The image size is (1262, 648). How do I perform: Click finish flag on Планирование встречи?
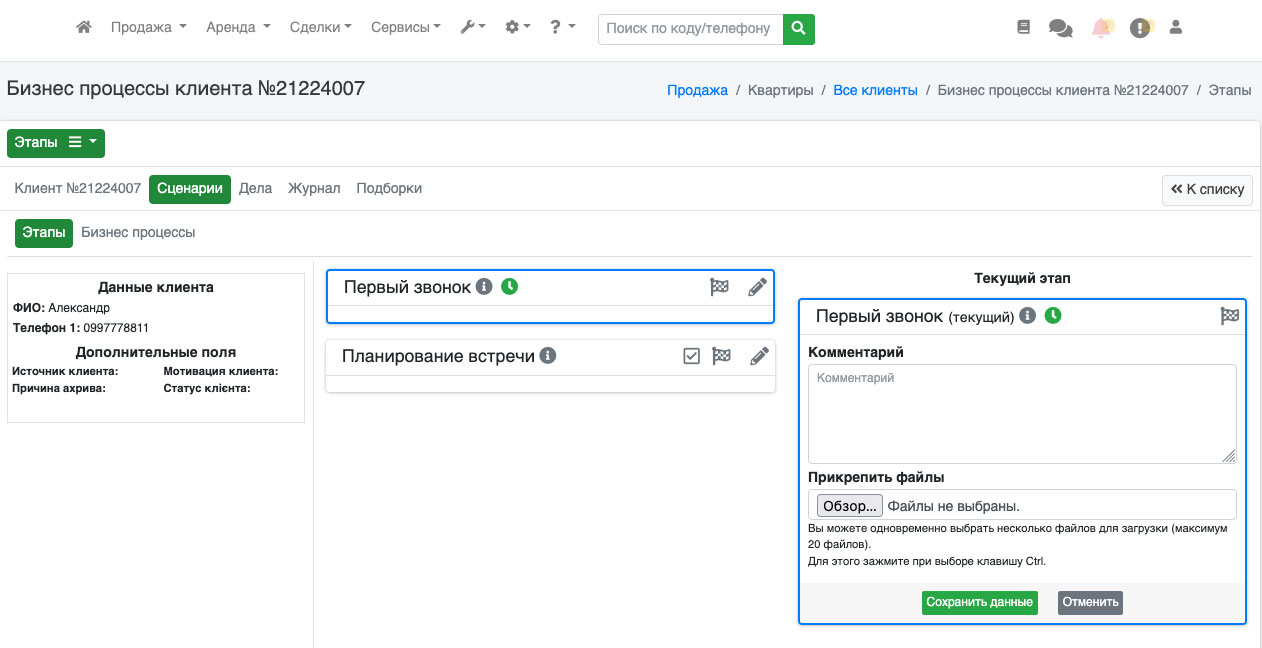pos(721,356)
